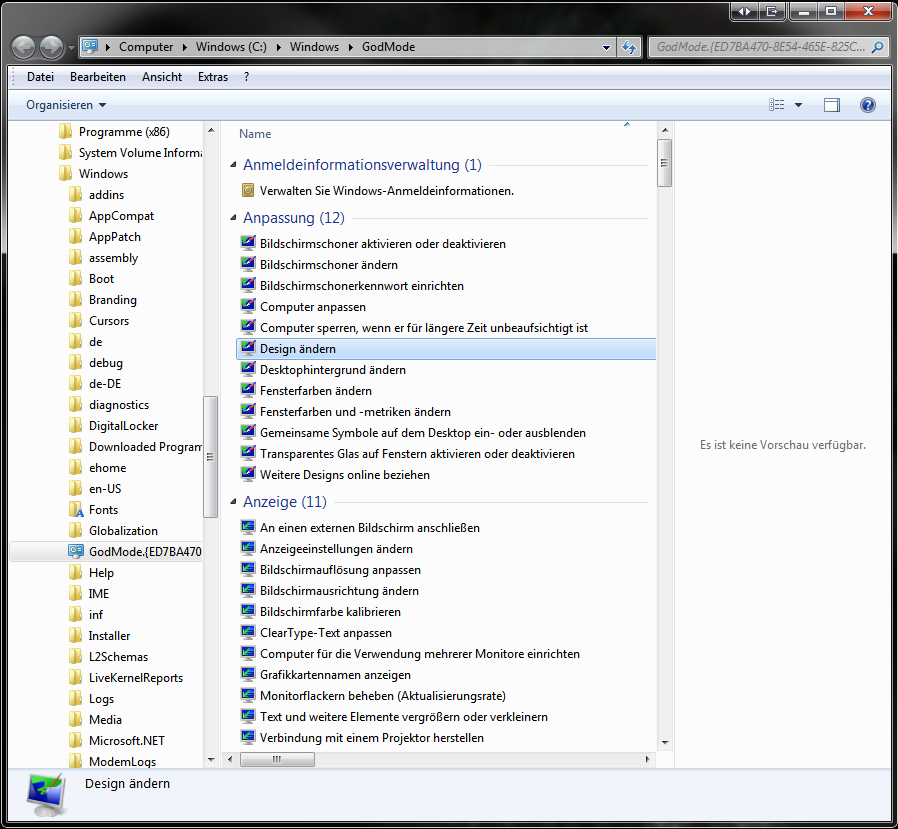Click the icon beside Desktophintergrund ändern

coord(248,369)
